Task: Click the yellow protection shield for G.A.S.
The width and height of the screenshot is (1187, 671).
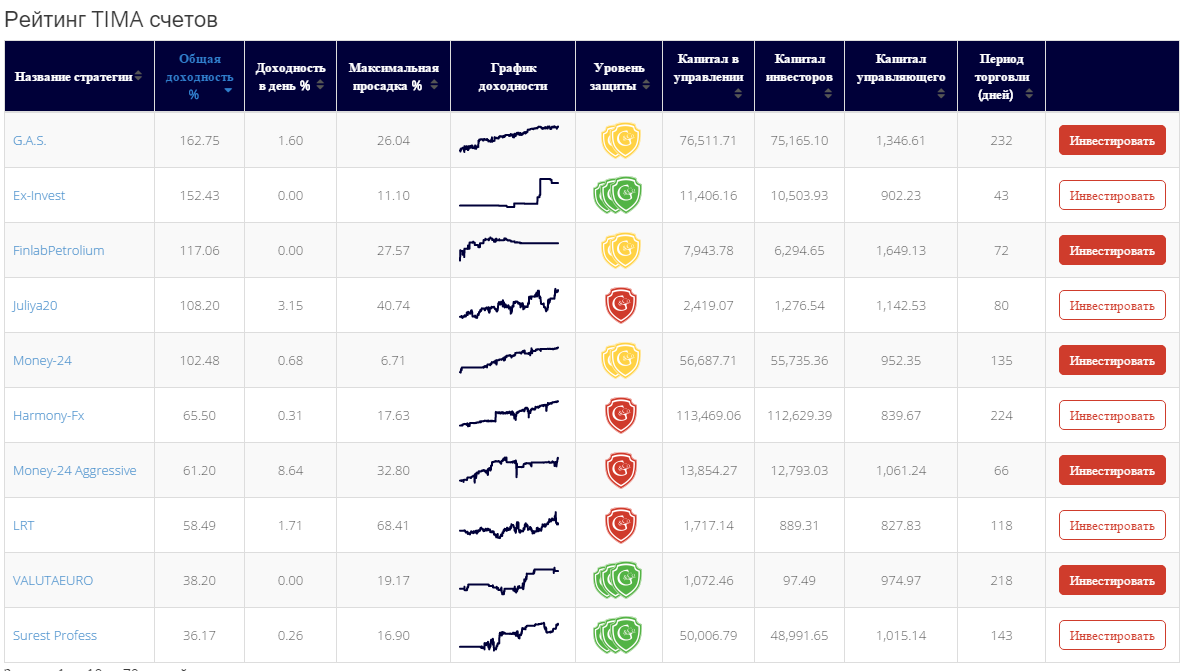Action: coord(620,141)
